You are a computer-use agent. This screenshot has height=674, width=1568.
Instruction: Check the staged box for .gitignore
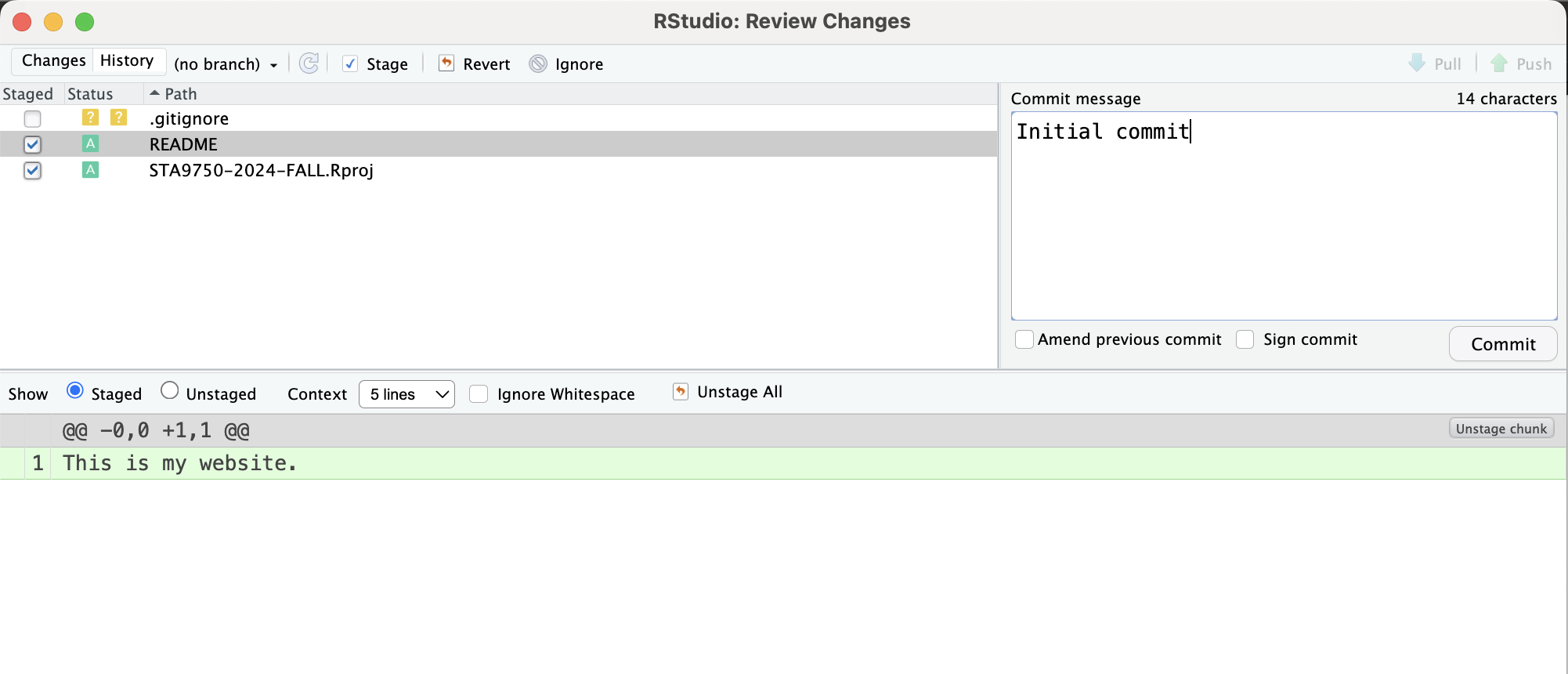click(32, 119)
